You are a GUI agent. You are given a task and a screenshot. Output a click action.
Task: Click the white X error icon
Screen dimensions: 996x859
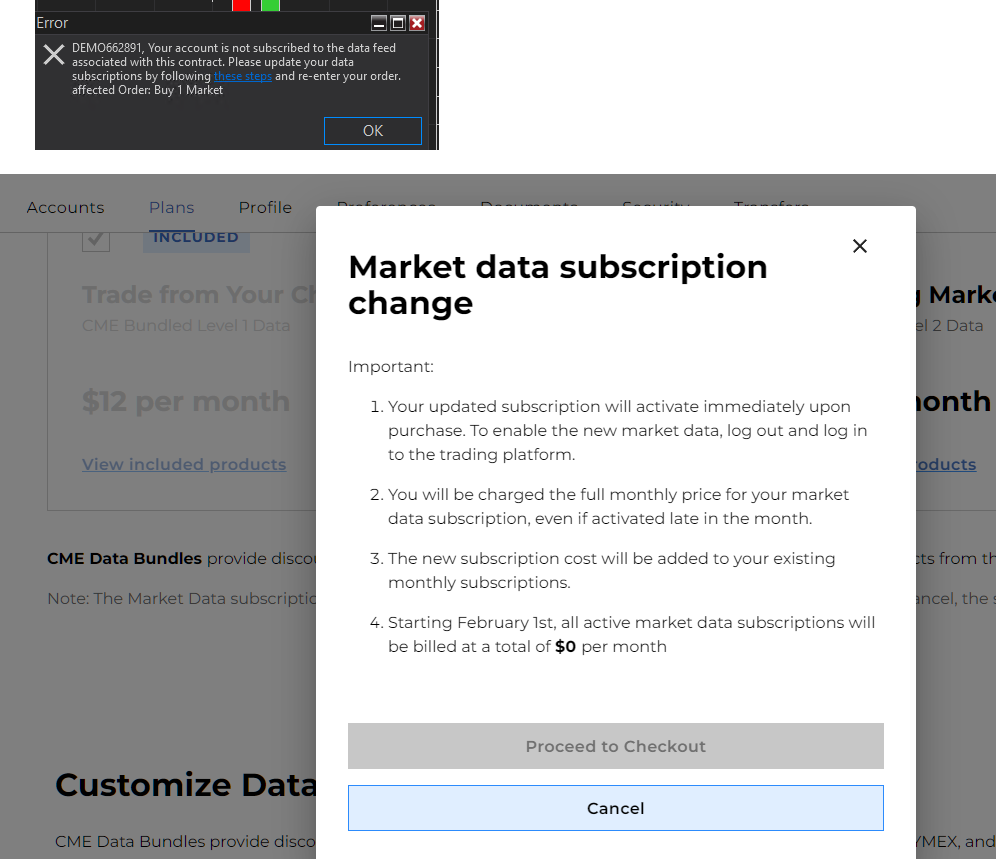[54, 55]
